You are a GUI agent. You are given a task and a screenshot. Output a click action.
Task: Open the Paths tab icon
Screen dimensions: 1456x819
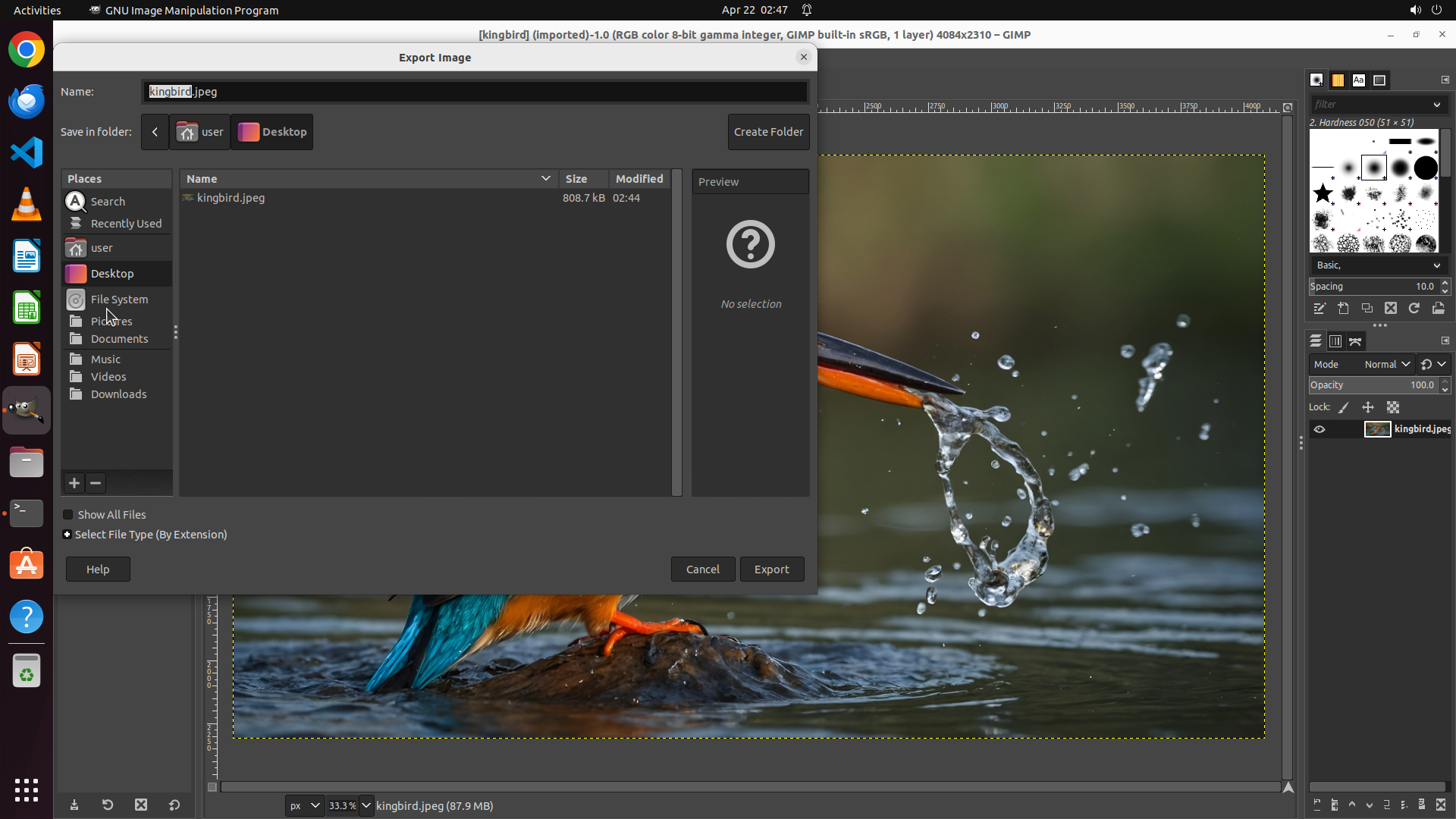tap(1355, 341)
